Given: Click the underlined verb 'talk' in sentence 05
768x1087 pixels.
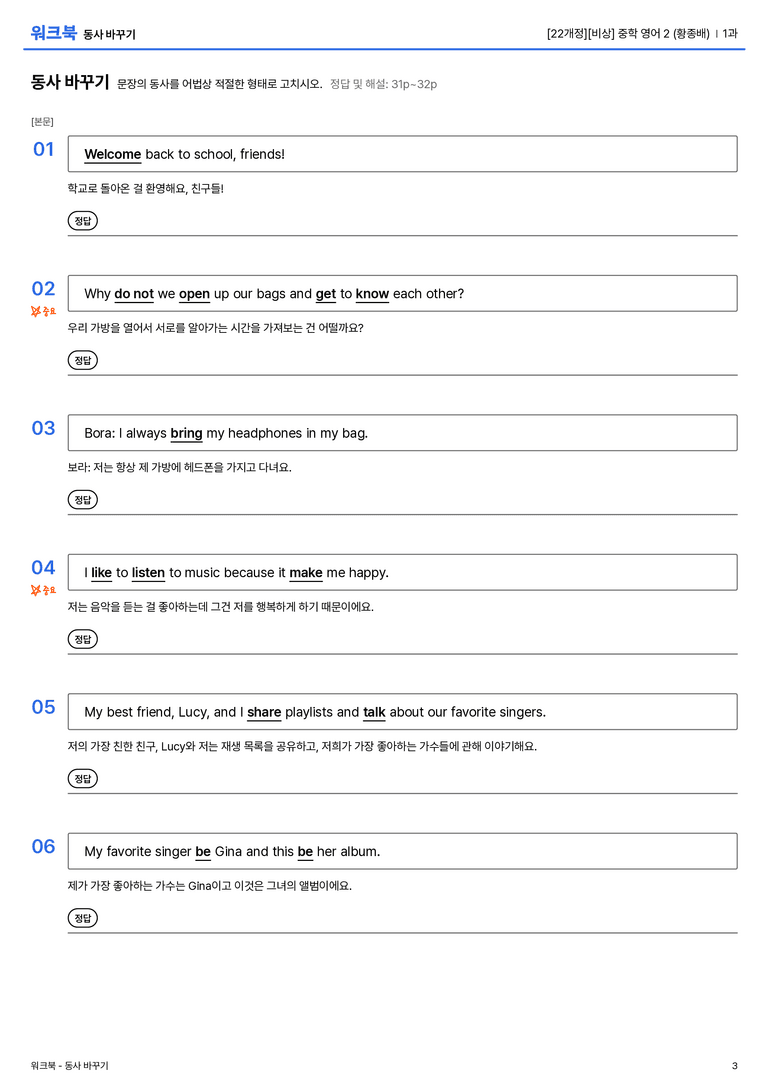Looking at the screenshot, I should click(374, 712).
